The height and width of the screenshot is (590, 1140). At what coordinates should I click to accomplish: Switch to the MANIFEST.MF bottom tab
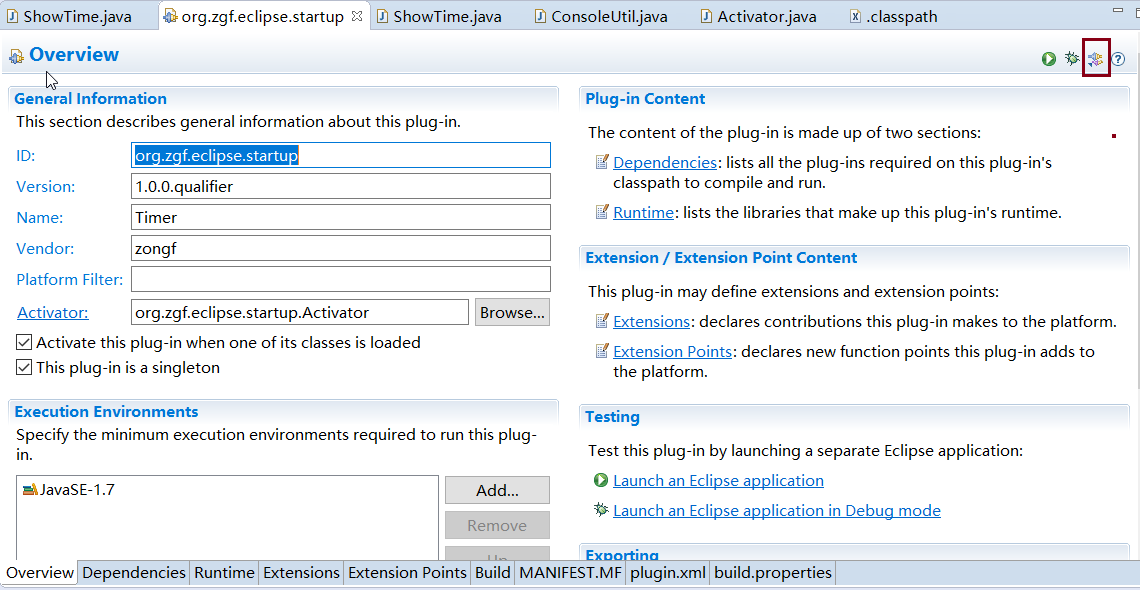point(570,573)
